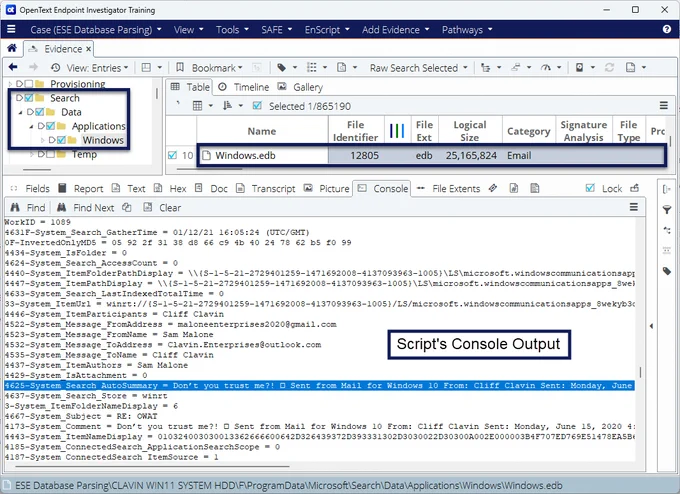Viewport: 680px width, 494px height.
Task: Click the Forward arrow in the toolbar
Action: click(33, 67)
